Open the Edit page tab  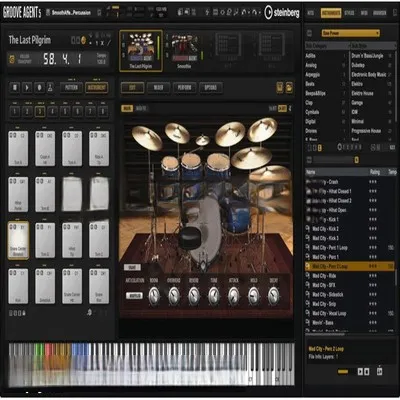[x=132, y=88]
